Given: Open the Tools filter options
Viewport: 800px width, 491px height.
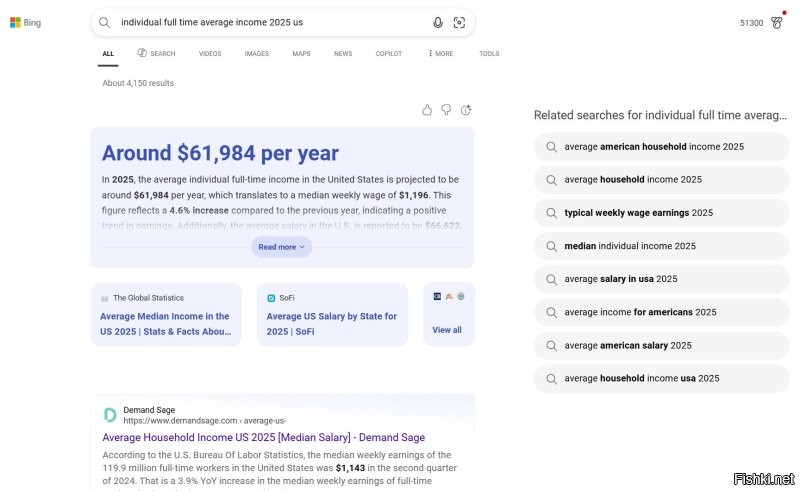Looking at the screenshot, I should (489, 53).
